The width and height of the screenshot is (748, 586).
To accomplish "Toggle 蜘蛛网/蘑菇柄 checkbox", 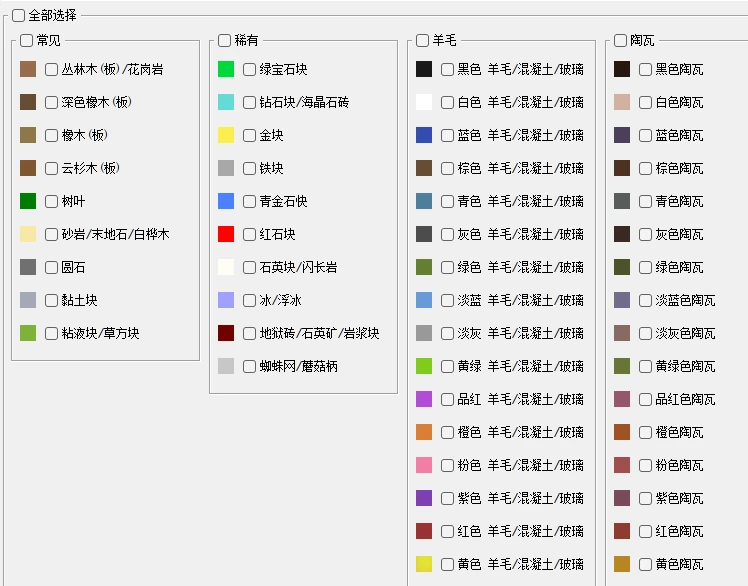I will tap(249, 366).
